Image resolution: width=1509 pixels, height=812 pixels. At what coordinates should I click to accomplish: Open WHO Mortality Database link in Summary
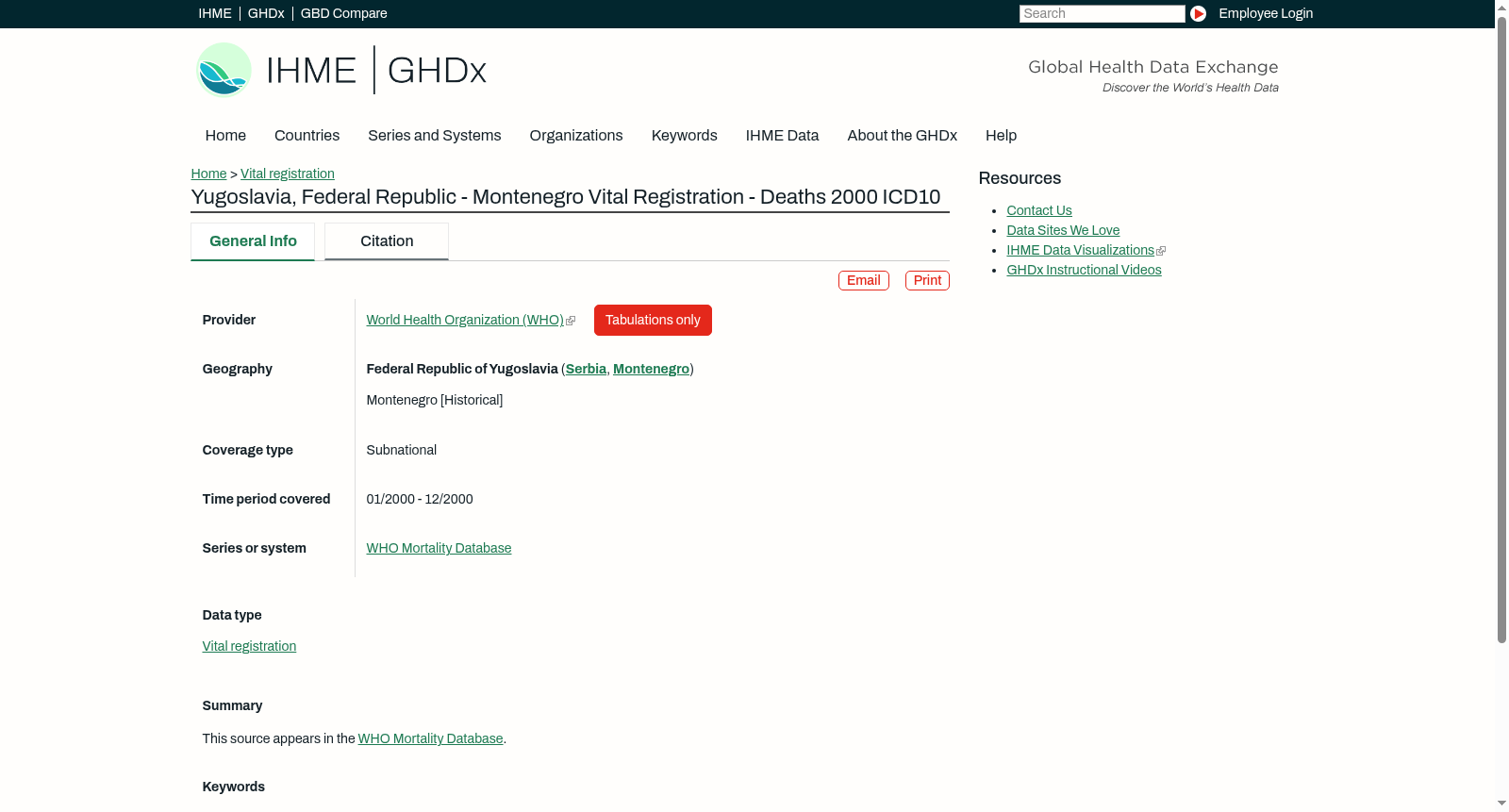tap(430, 738)
